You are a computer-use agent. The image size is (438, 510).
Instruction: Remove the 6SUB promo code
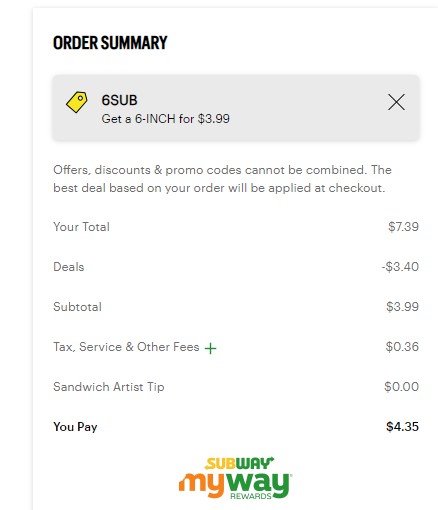pos(396,102)
